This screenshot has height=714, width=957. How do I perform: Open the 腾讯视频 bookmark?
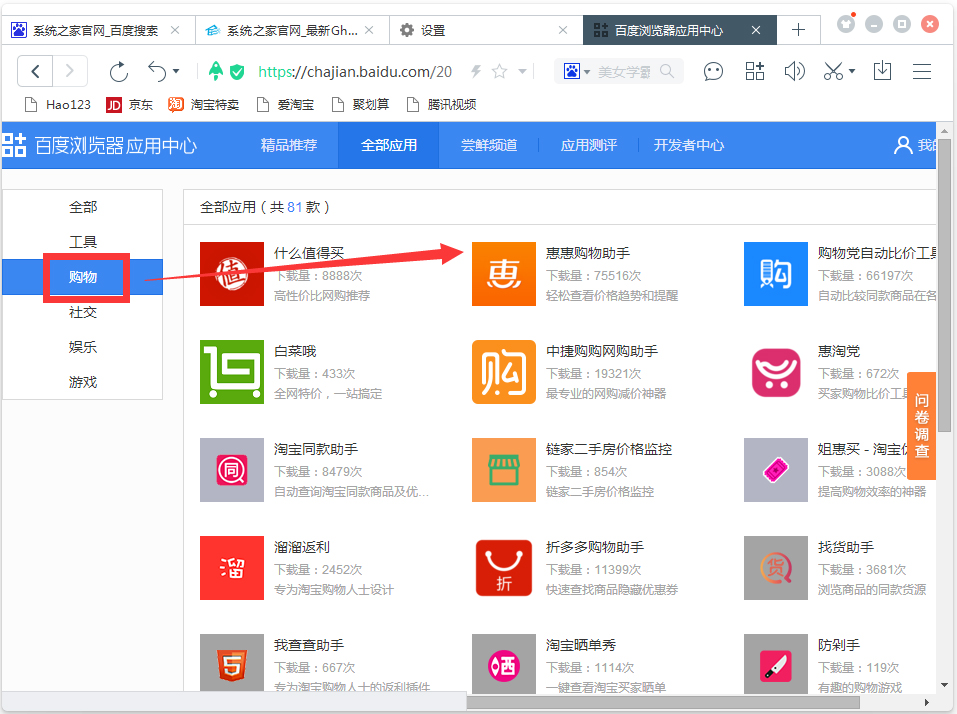tap(442, 105)
